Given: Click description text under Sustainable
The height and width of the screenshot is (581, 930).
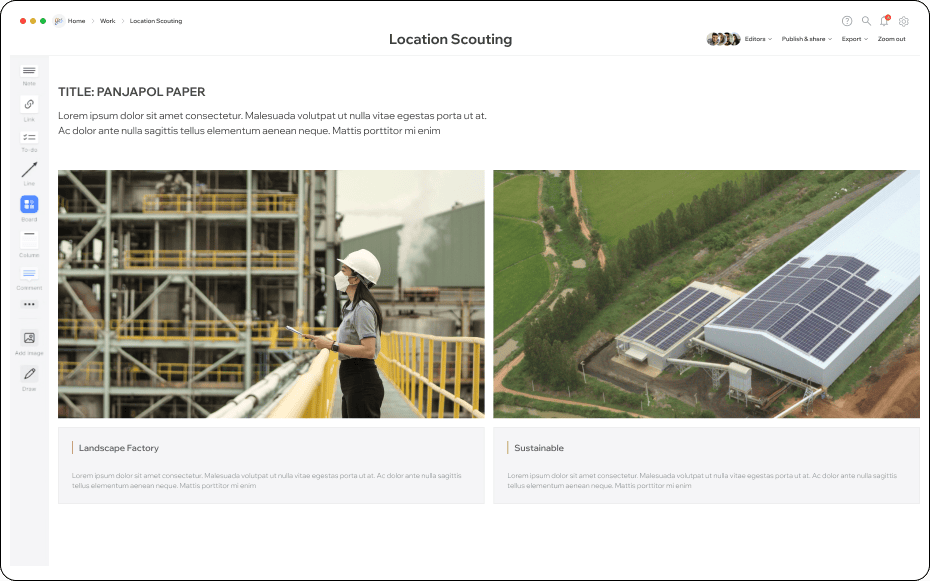Looking at the screenshot, I should tap(702, 480).
